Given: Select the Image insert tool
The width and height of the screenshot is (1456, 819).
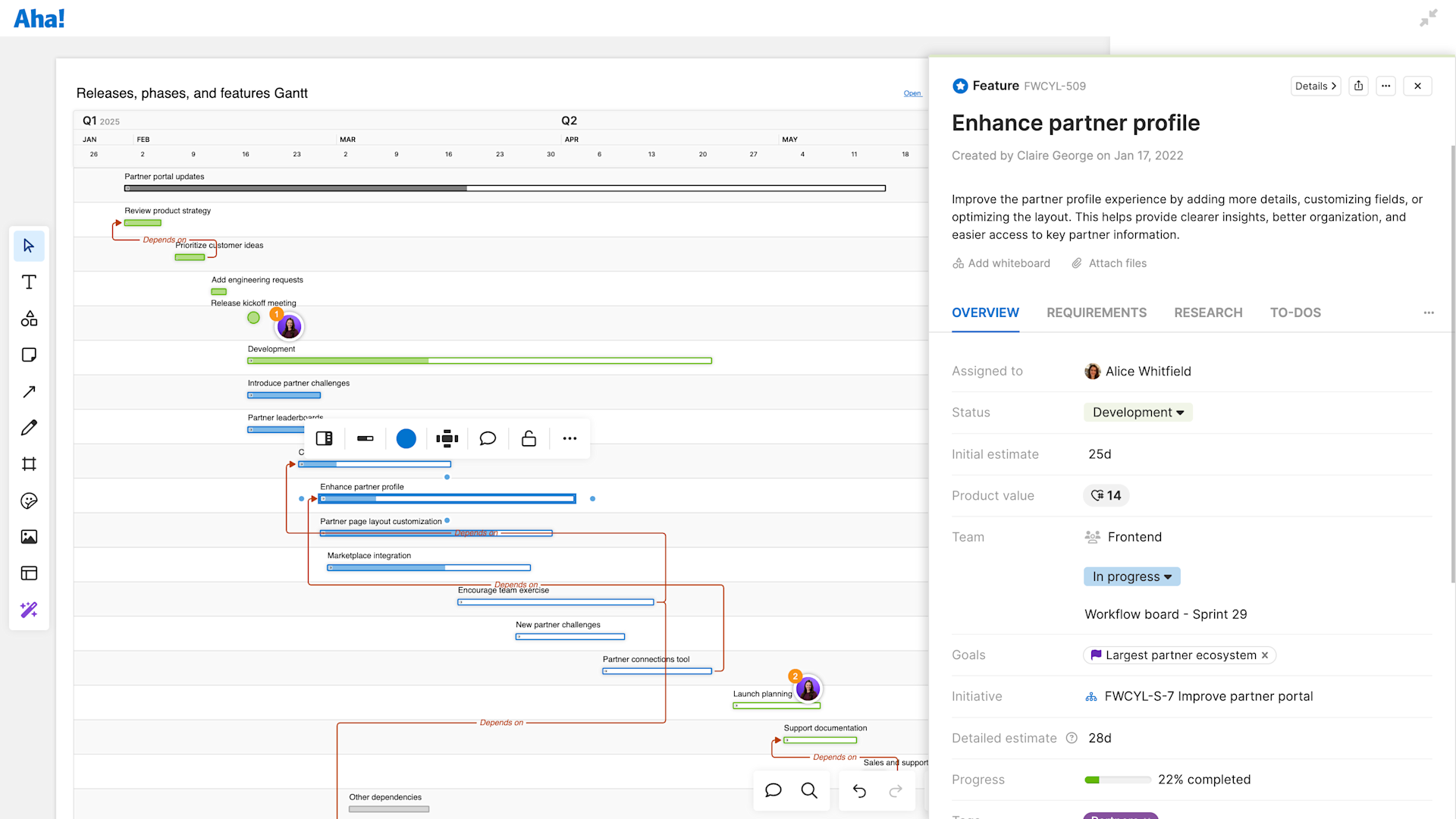Looking at the screenshot, I should pos(29,537).
